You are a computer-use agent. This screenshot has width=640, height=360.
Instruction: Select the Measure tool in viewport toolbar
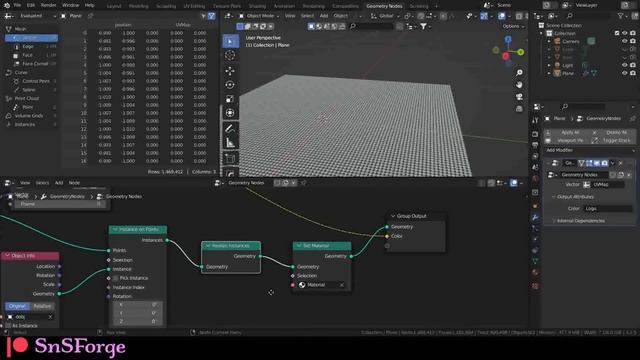[x=230, y=143]
